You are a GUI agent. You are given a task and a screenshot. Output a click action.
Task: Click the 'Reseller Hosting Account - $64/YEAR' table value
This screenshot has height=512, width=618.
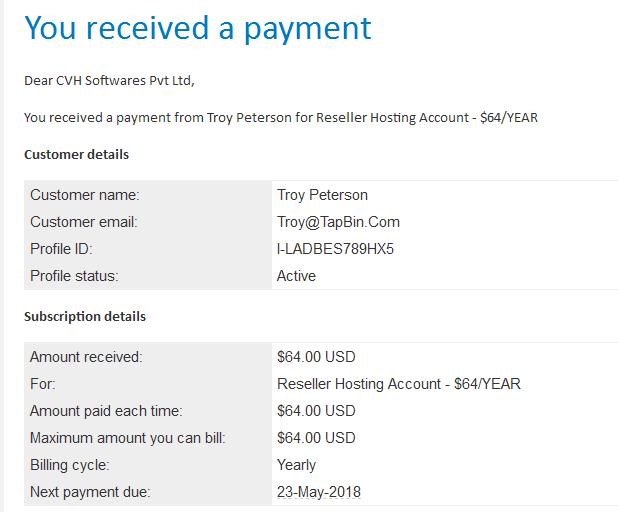tap(398, 384)
